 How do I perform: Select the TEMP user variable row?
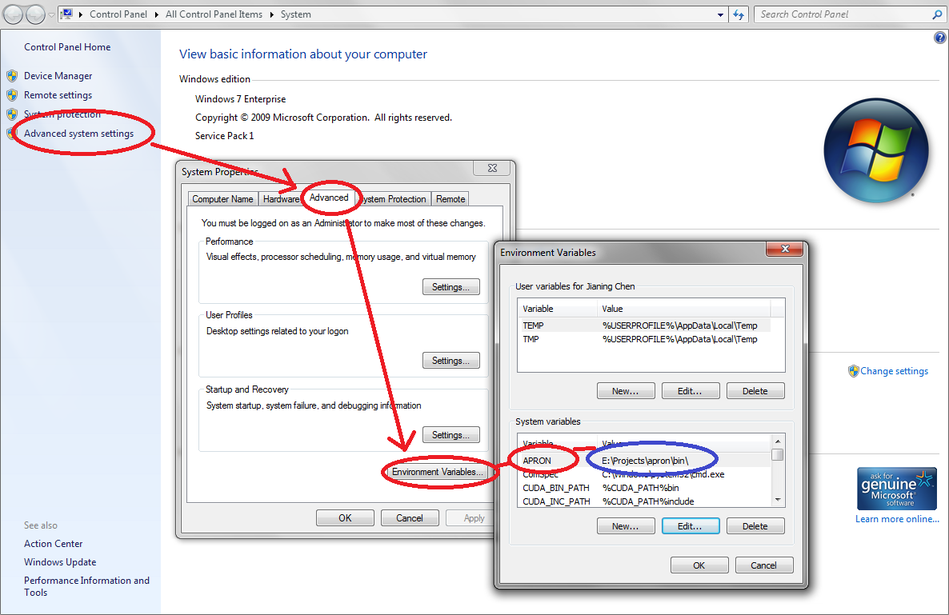[x=645, y=326]
